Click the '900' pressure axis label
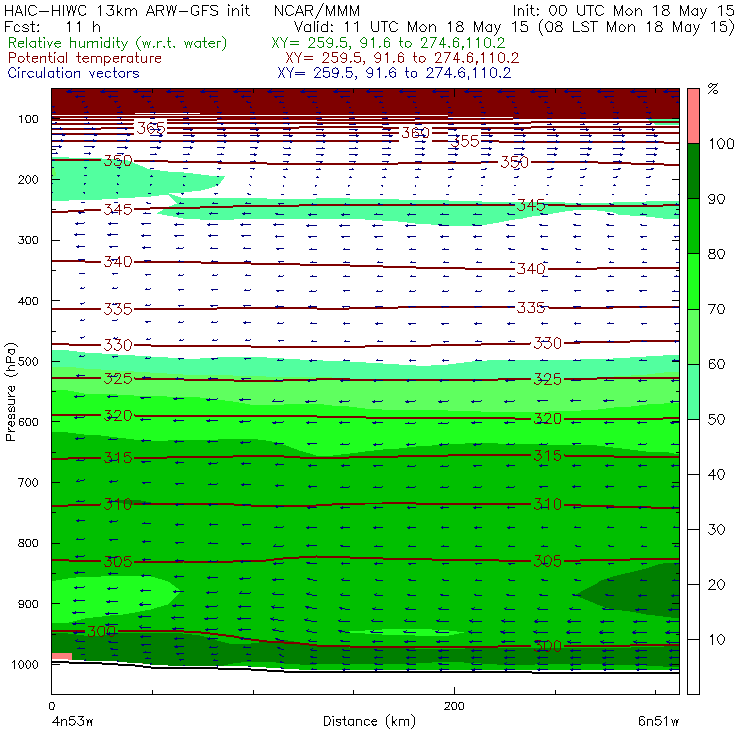This screenshot has height=740, width=740. 28,604
